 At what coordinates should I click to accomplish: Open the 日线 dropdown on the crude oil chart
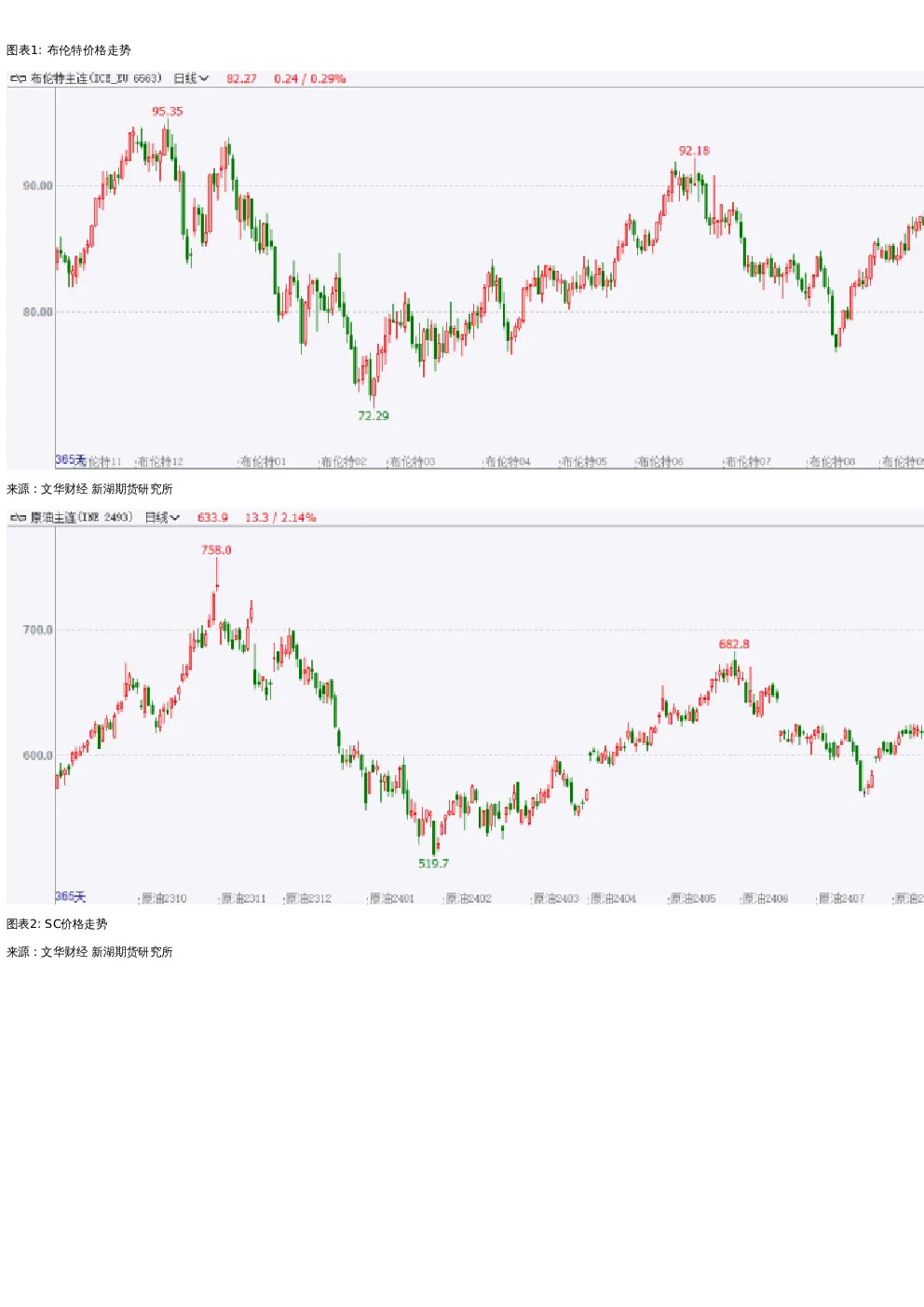pyautogui.click(x=162, y=518)
